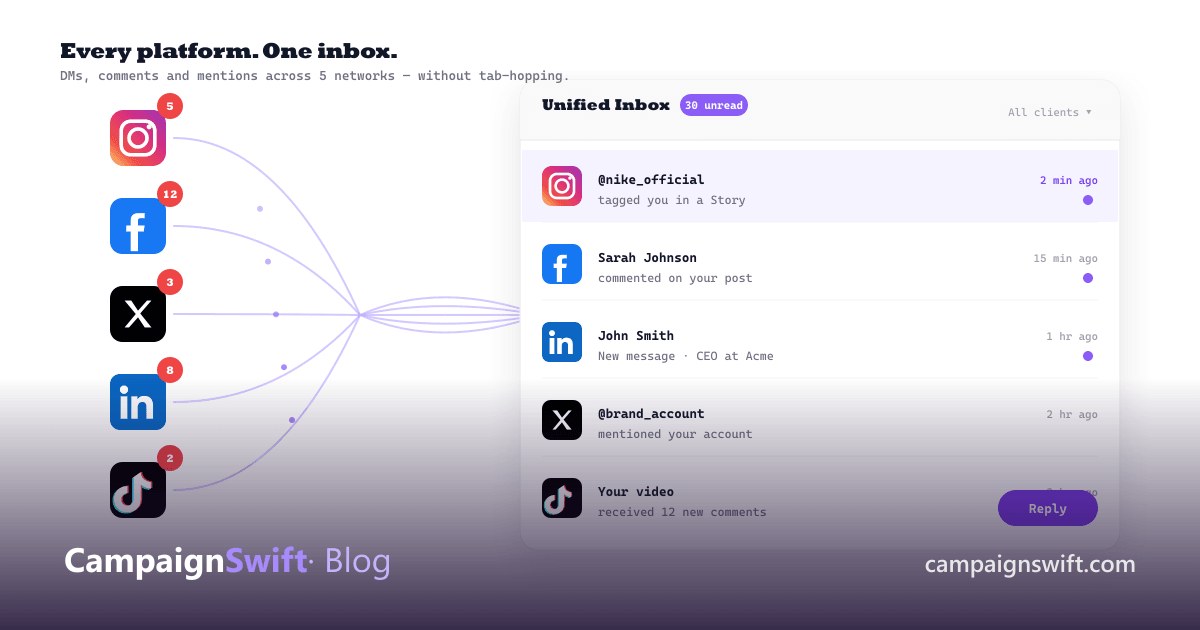Click TikTok's red badge showing 2
Viewport: 1200px width, 630px height.
(170, 458)
